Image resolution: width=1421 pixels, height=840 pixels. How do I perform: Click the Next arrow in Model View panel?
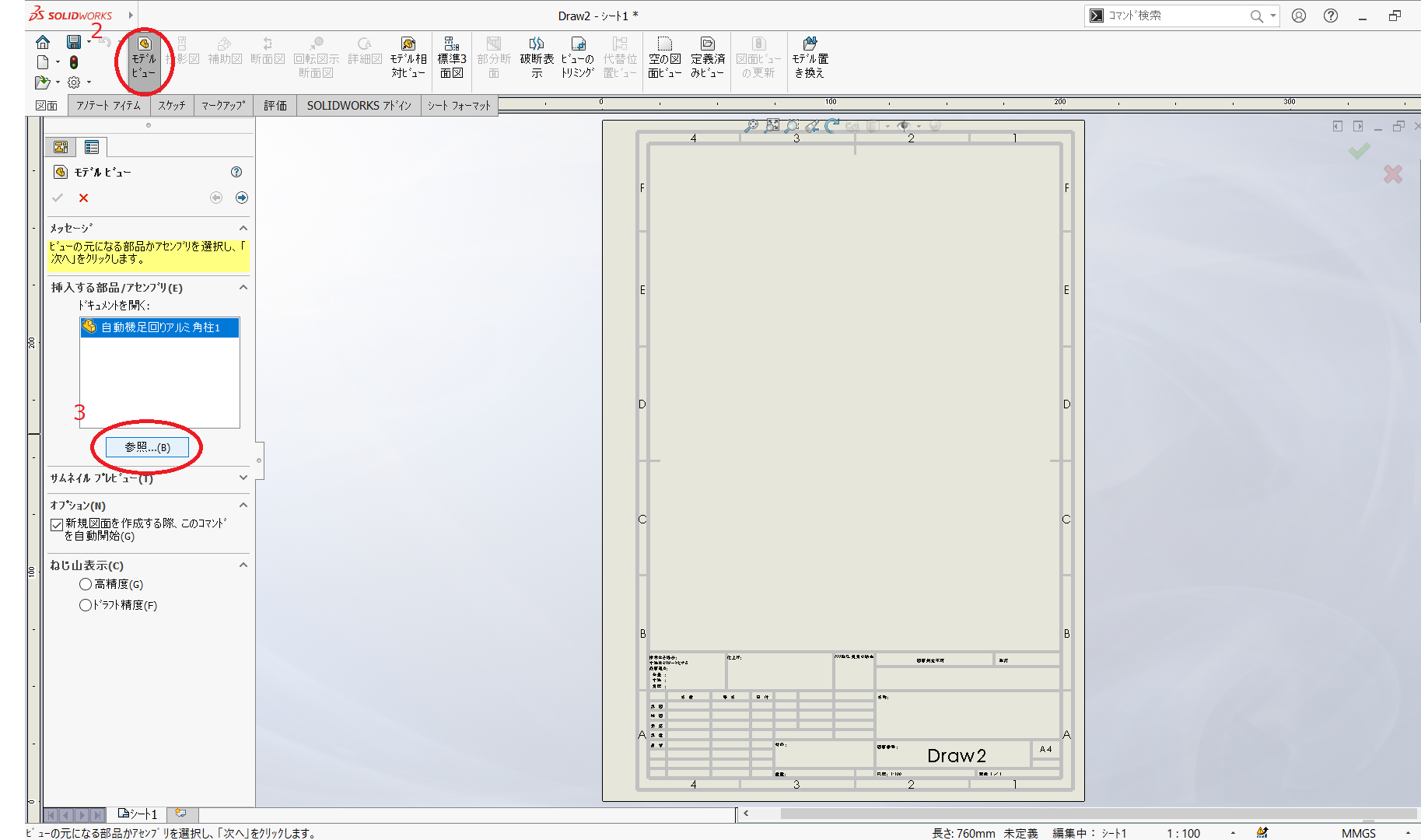[x=242, y=198]
